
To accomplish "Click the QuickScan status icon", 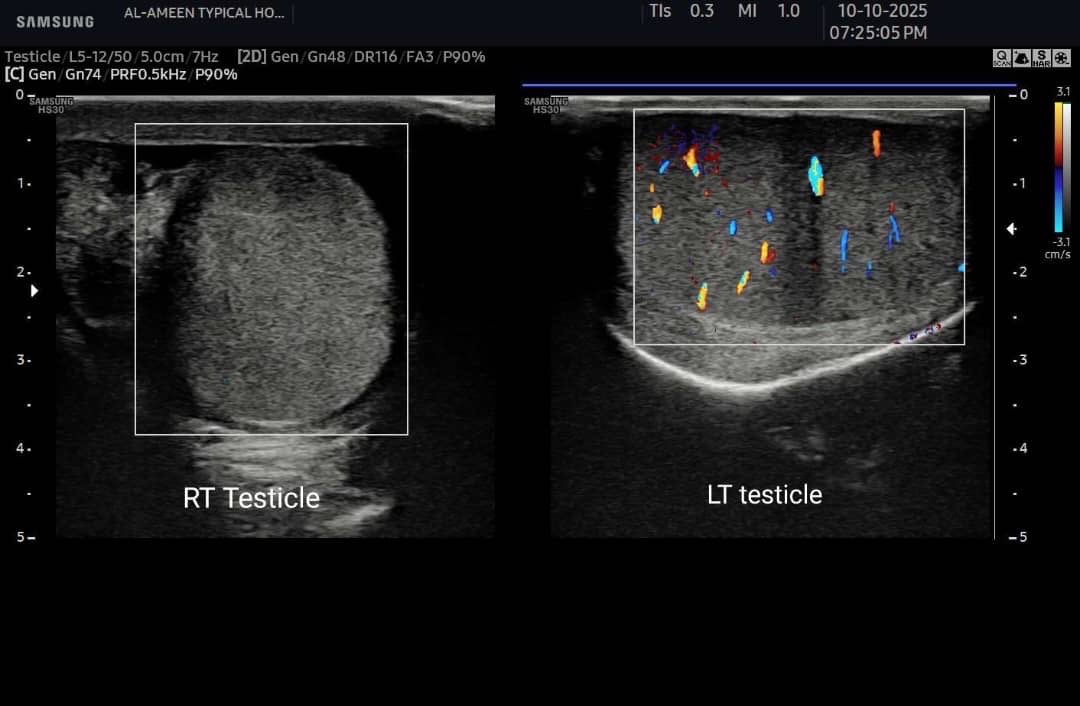I will [1001, 58].
